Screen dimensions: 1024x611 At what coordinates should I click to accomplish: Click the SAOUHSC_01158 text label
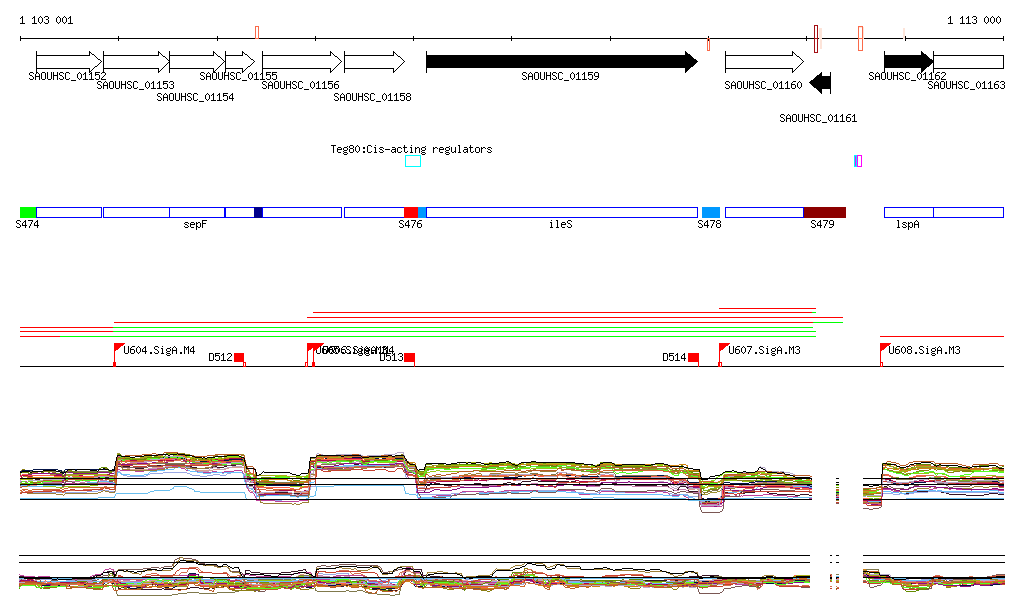click(372, 97)
